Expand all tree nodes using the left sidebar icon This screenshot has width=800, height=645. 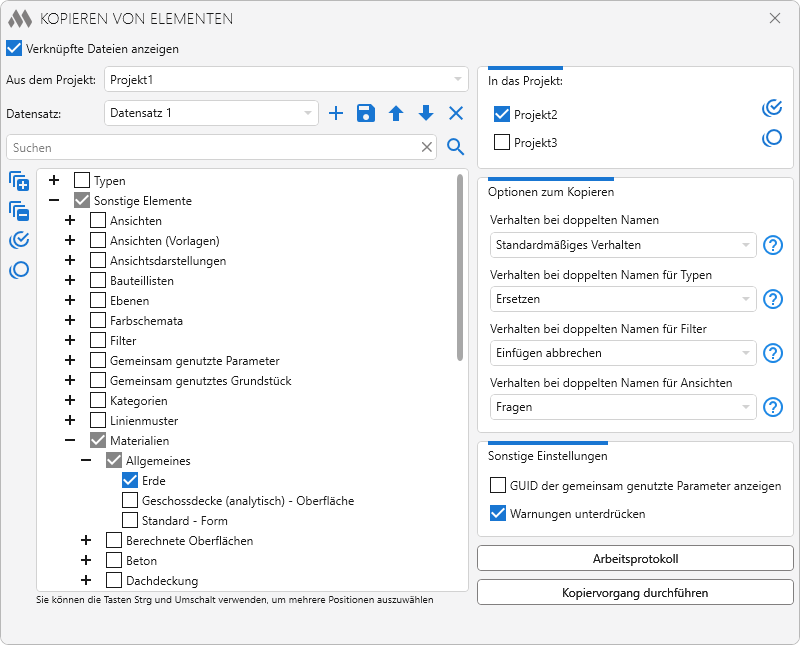pyautogui.click(x=18, y=181)
